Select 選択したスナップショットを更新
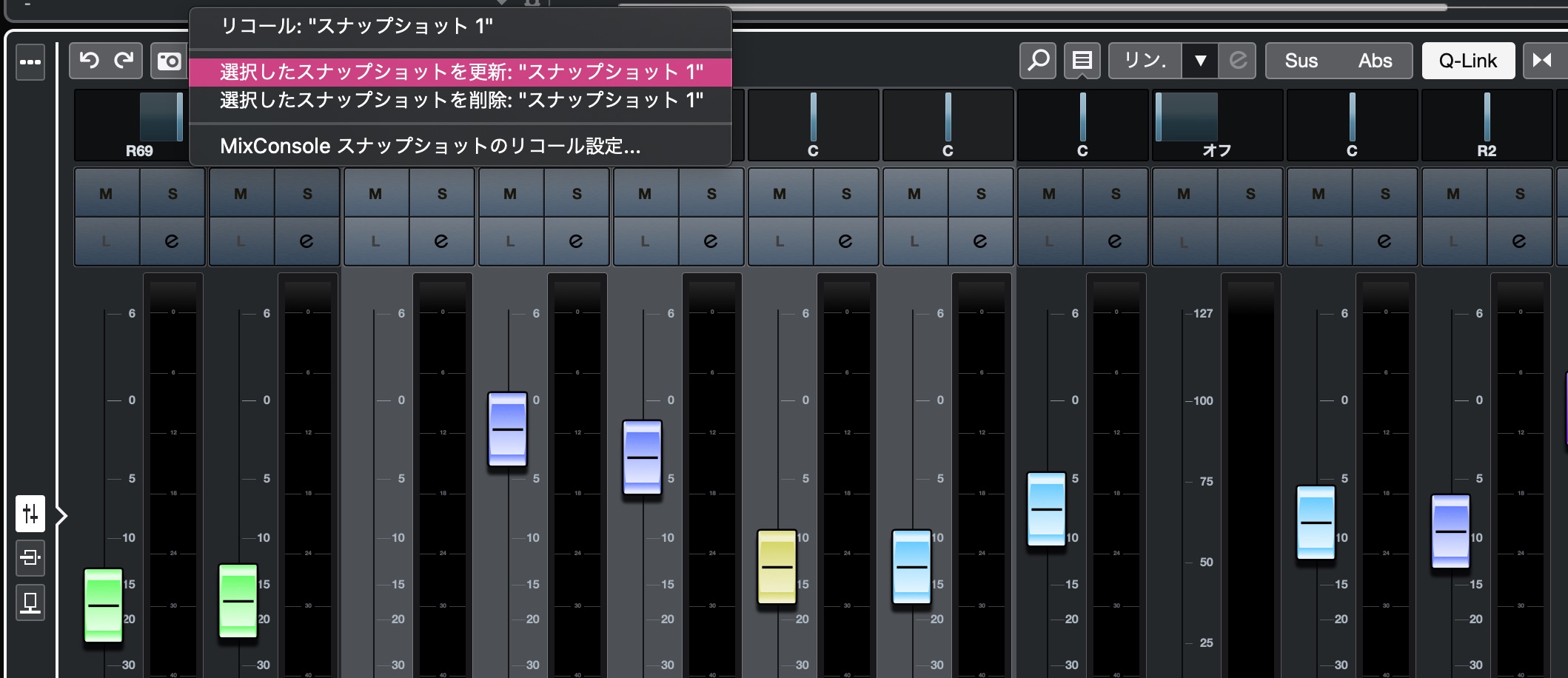Viewport: 1568px width, 678px height. (460, 72)
